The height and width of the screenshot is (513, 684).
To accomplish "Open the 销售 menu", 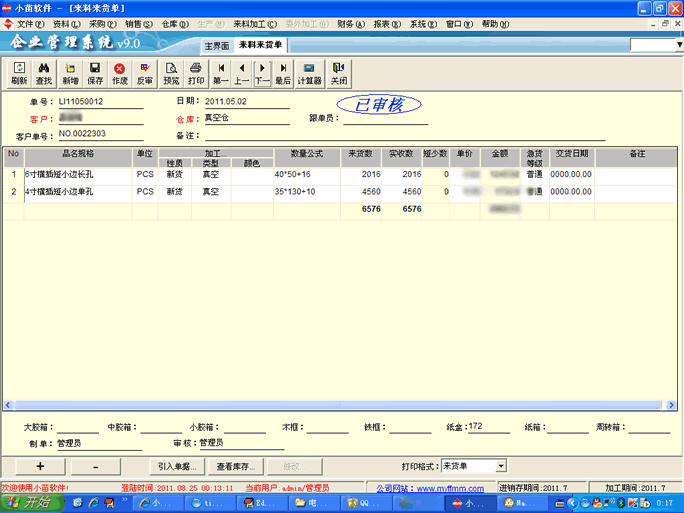I will click(139, 24).
